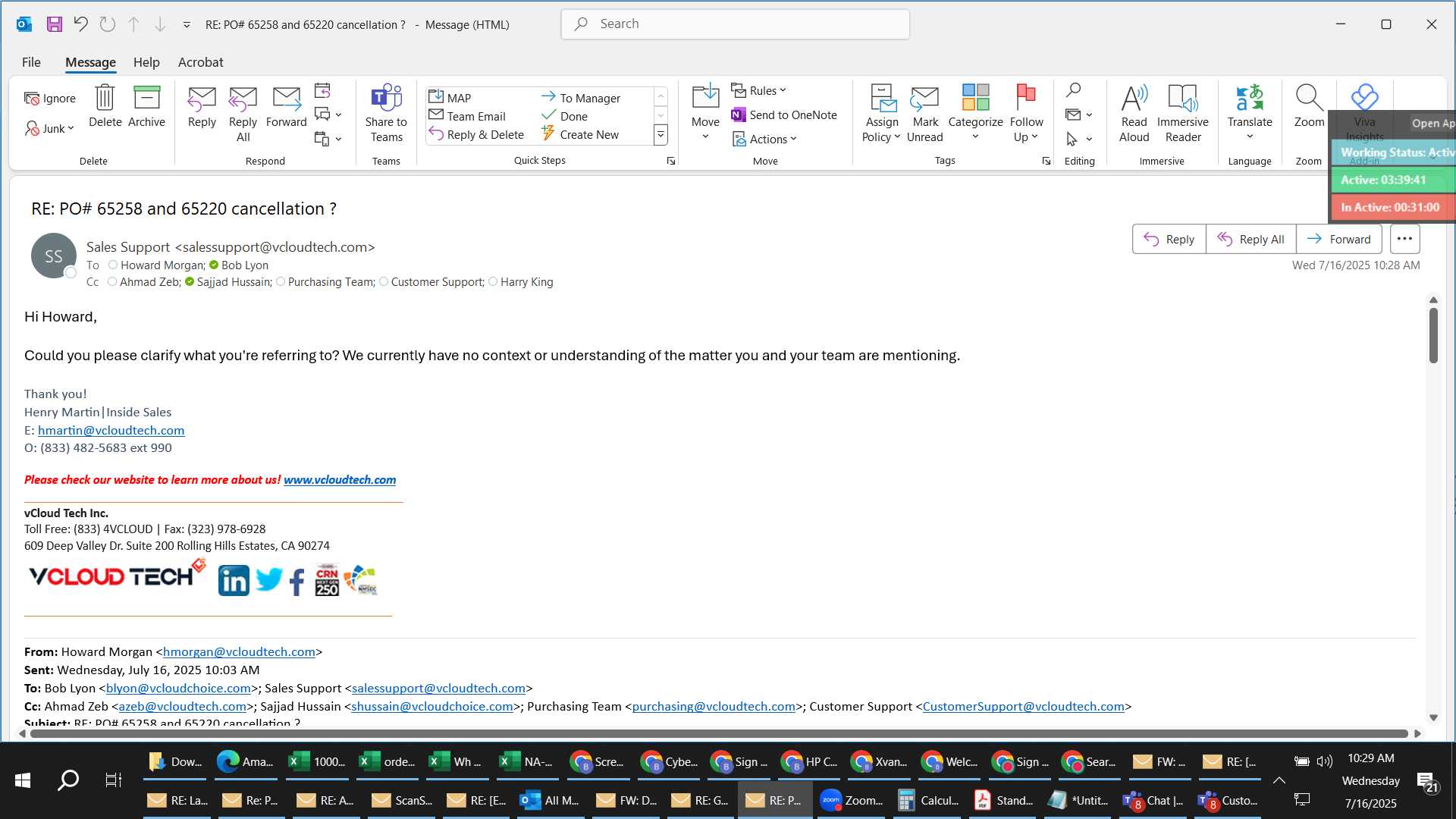This screenshot has width=1456, height=819.
Task: Open more actions ellipsis button
Action: pyautogui.click(x=1404, y=239)
